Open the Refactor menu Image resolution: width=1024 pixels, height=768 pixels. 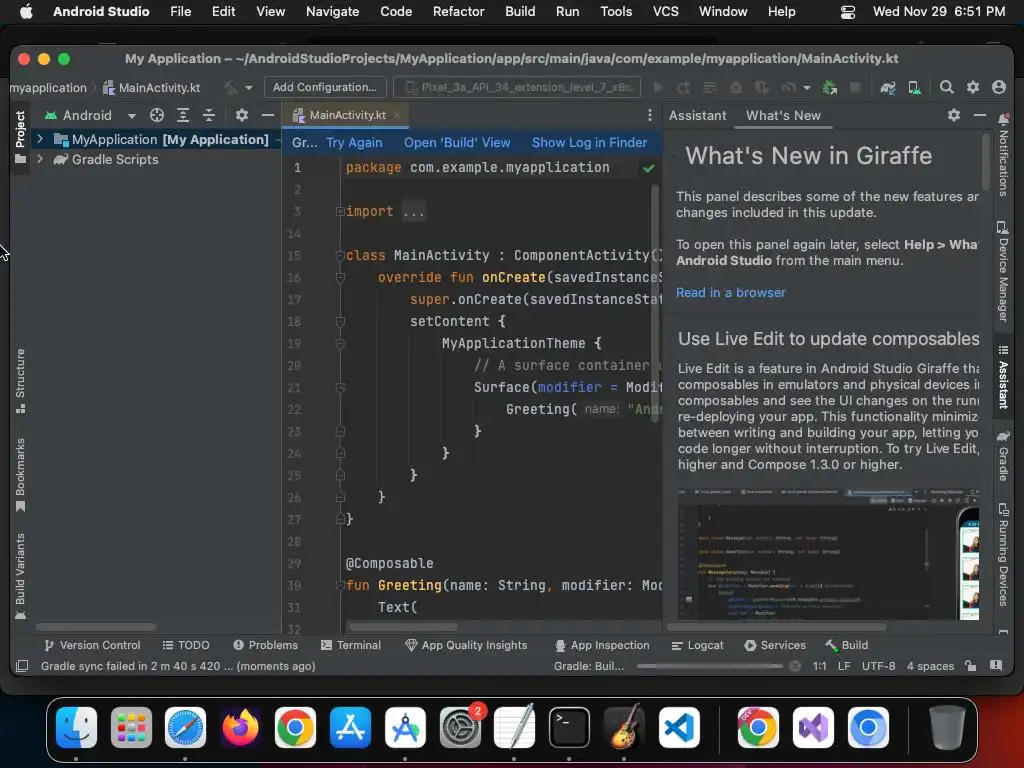click(458, 11)
